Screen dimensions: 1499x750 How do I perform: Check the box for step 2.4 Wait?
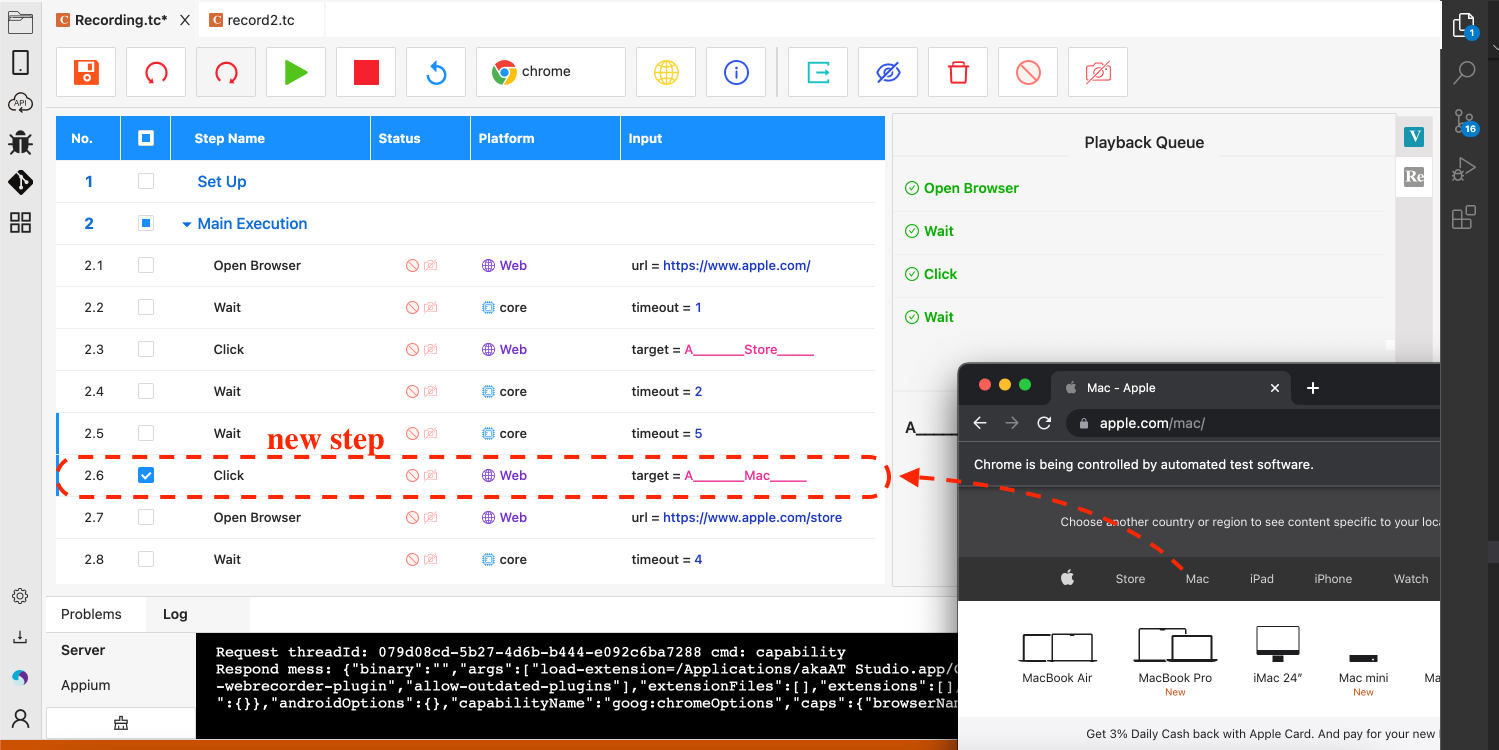[x=146, y=391]
